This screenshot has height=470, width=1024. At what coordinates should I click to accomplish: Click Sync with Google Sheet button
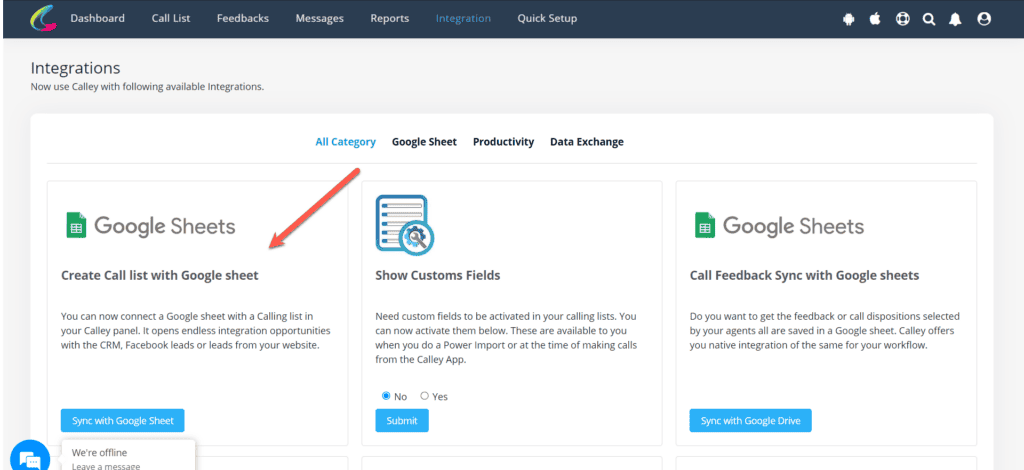[x=123, y=420]
